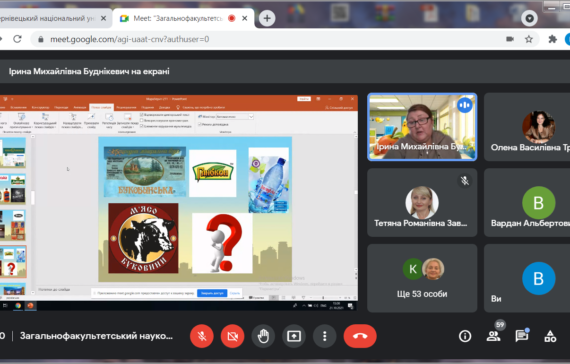The image size is (570, 364).
Task: Turn the camera on in Meet
Action: [x=232, y=336]
